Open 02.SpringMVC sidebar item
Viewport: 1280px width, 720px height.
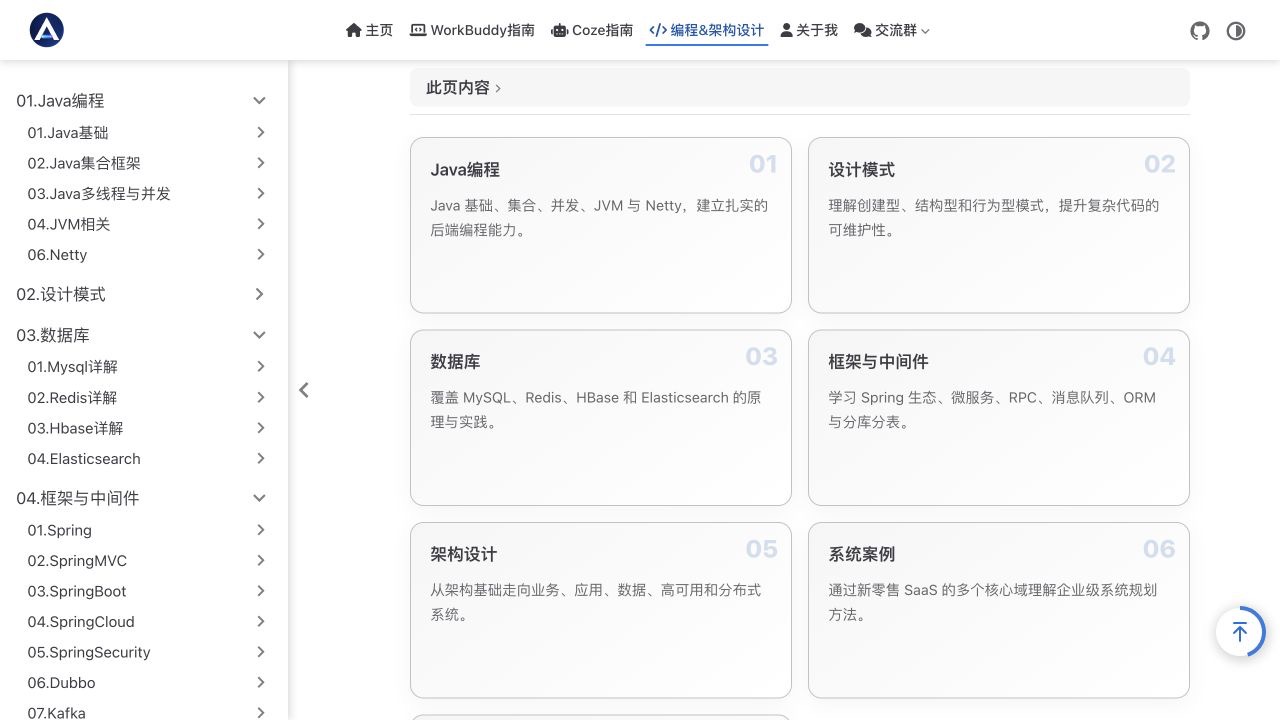pyautogui.click(x=77, y=560)
